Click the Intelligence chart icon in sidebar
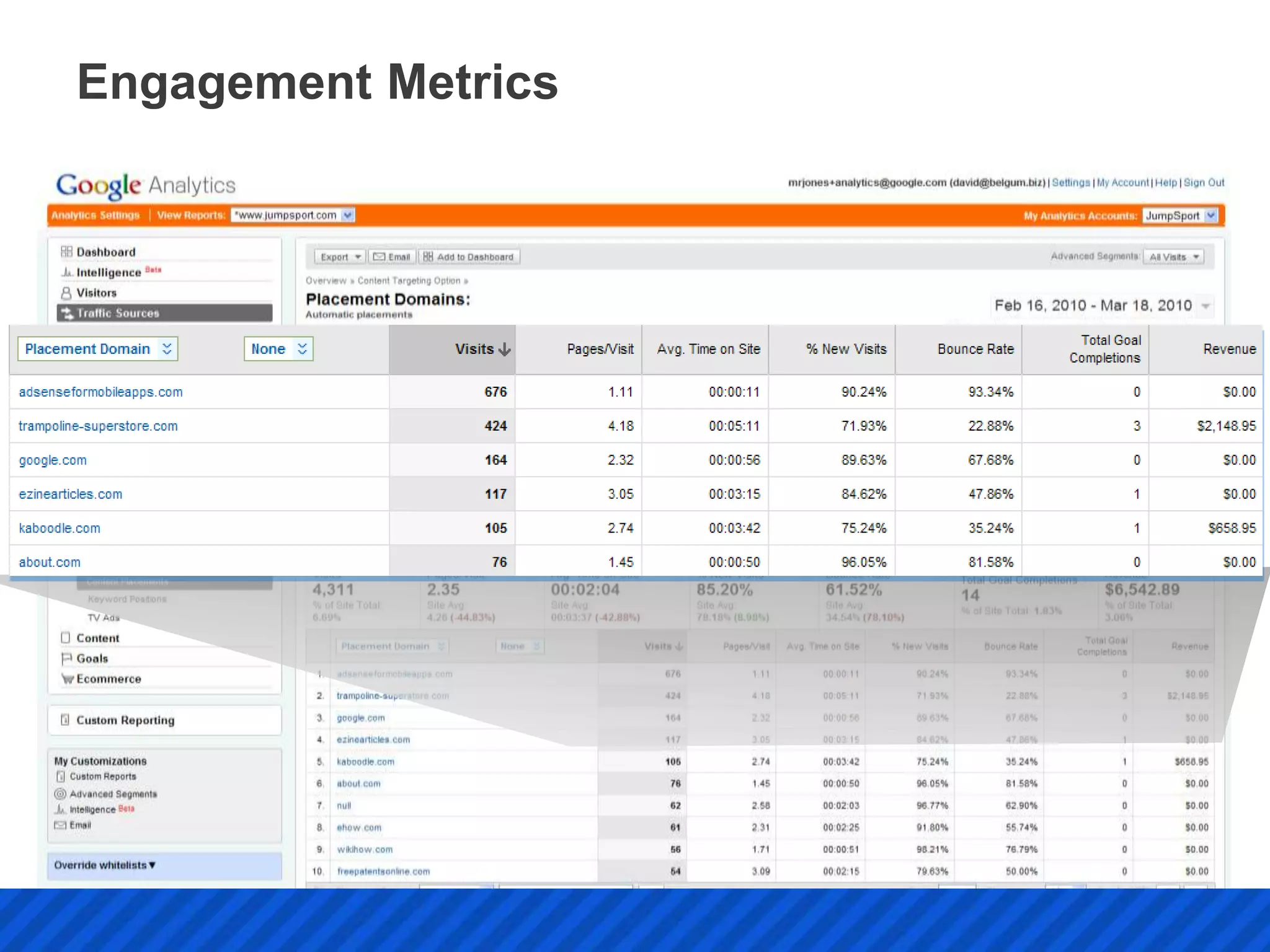 pos(66,272)
